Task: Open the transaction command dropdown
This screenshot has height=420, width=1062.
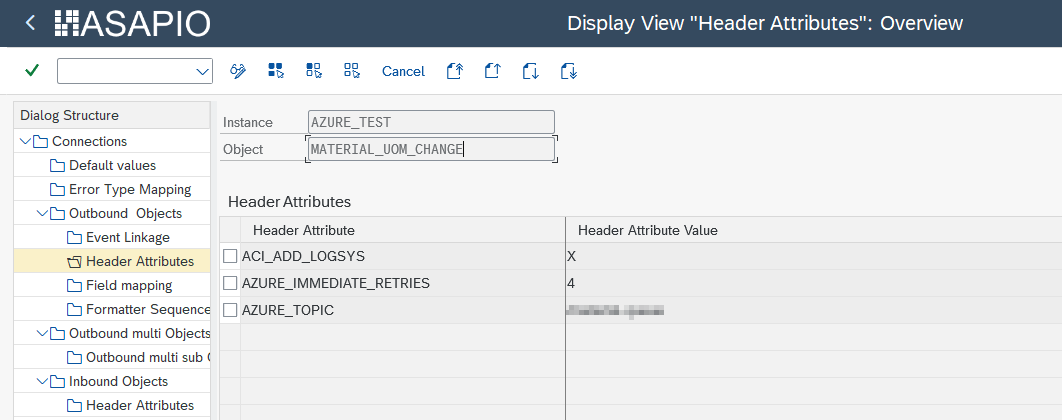Action: tap(203, 71)
